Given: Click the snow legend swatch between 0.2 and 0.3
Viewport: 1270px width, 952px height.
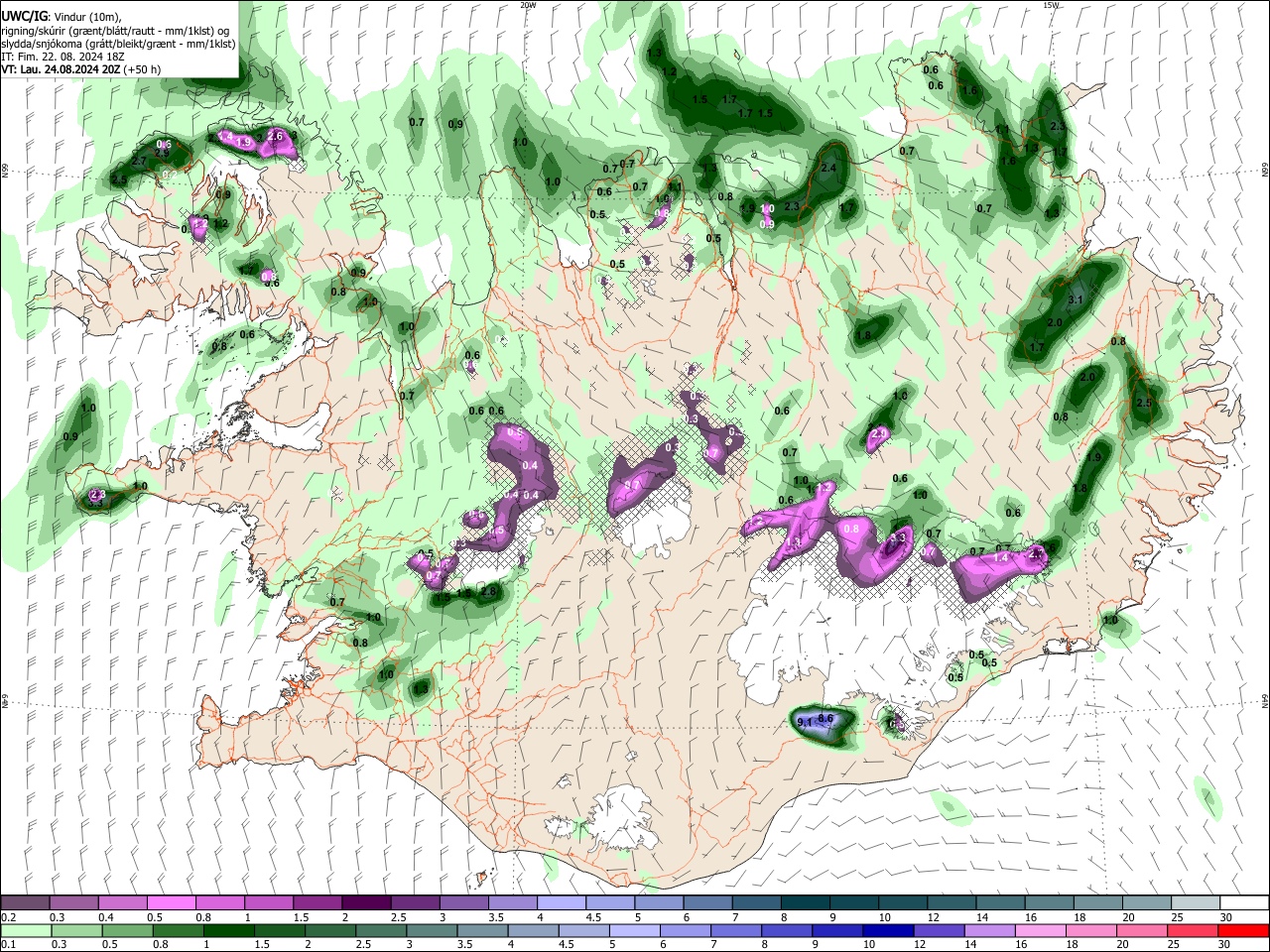Looking at the screenshot, I should (x=25, y=902).
